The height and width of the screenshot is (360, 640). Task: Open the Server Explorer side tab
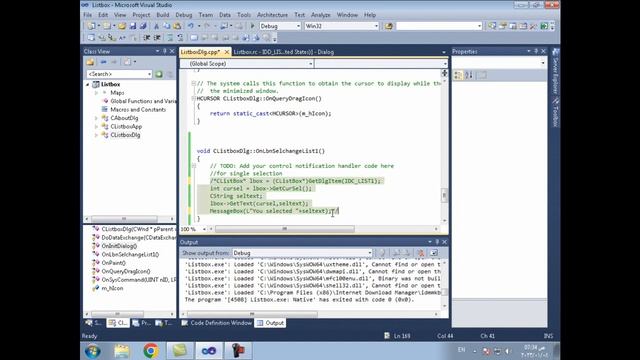556,71
